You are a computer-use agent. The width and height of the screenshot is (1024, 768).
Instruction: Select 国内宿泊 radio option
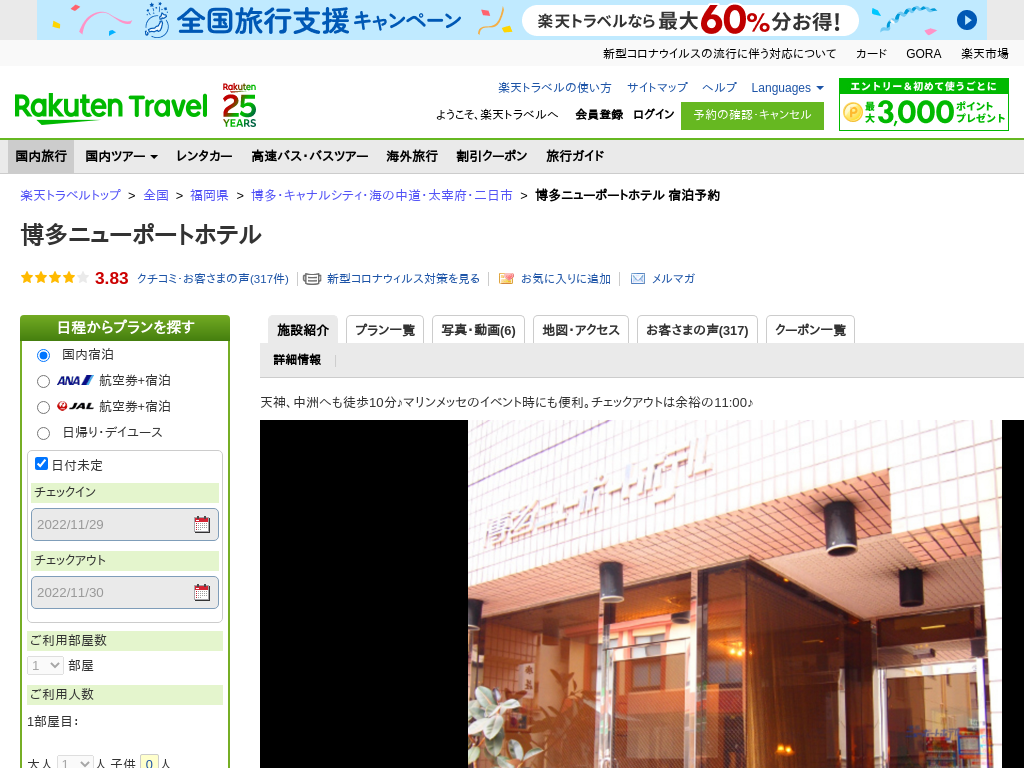point(43,355)
